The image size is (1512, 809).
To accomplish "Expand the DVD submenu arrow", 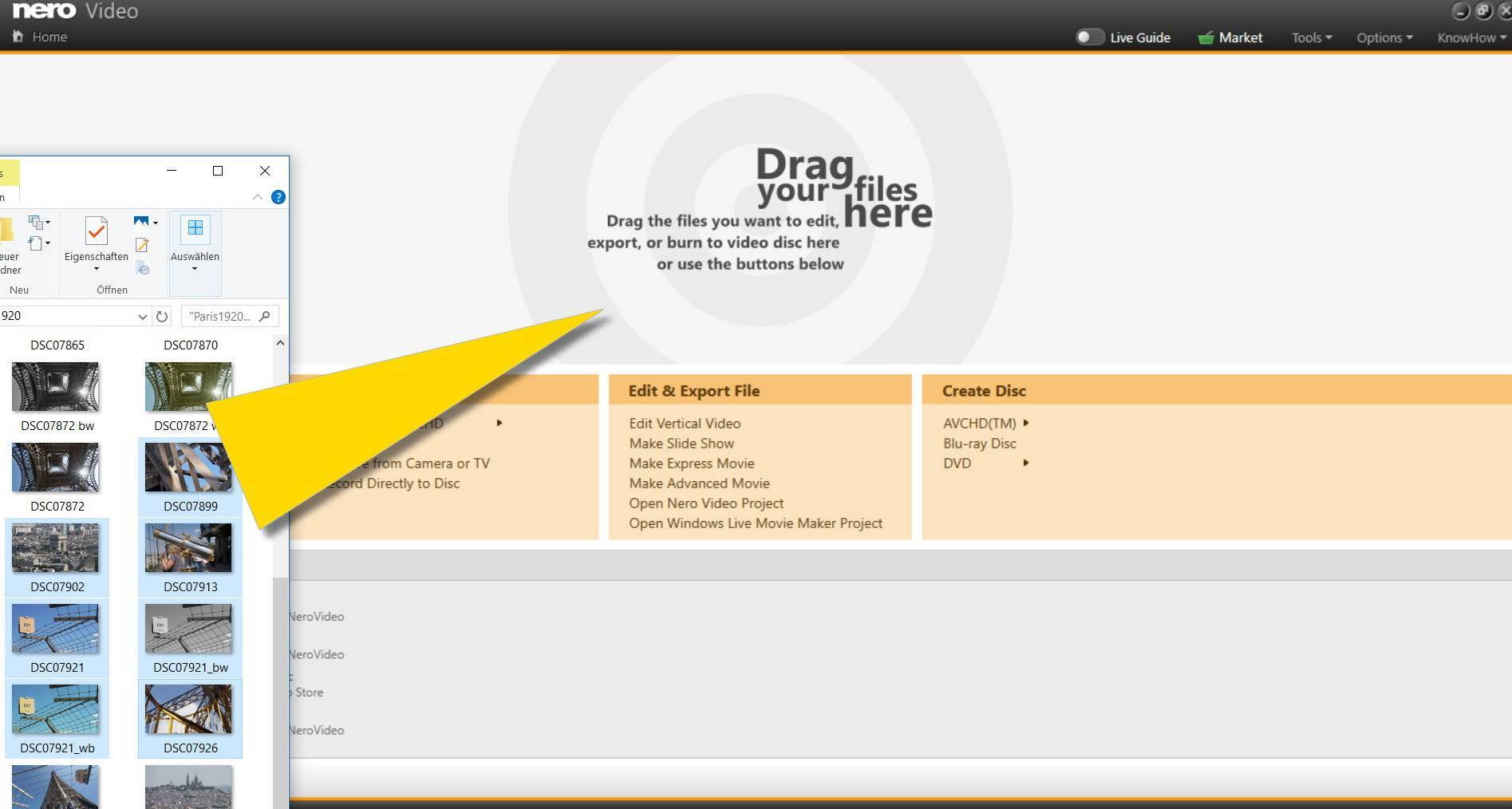I will [x=1026, y=463].
